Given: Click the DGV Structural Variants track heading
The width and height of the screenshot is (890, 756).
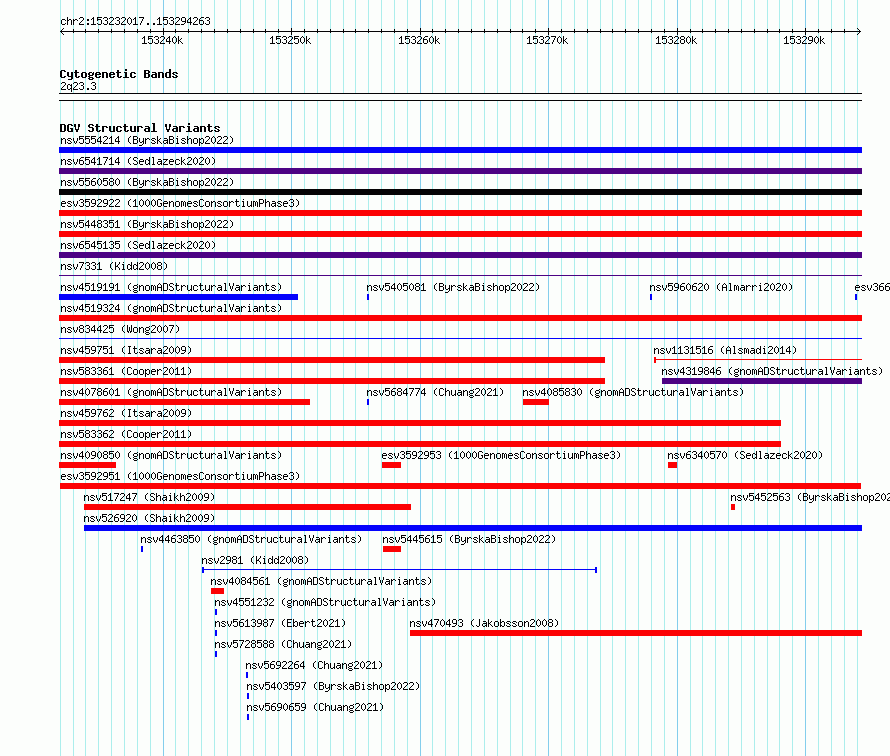Looking at the screenshot, I should coord(140,128).
